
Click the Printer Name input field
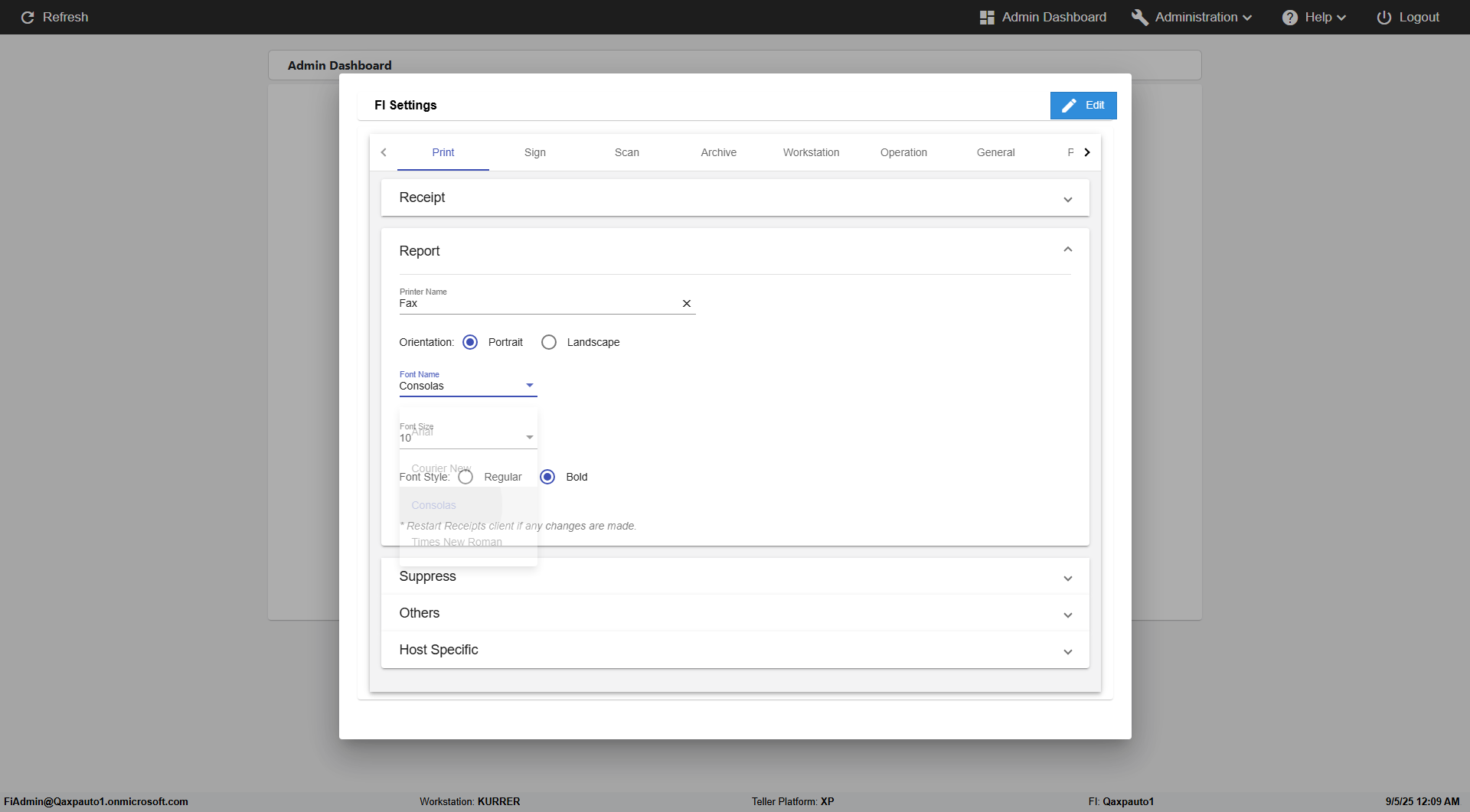(538, 304)
